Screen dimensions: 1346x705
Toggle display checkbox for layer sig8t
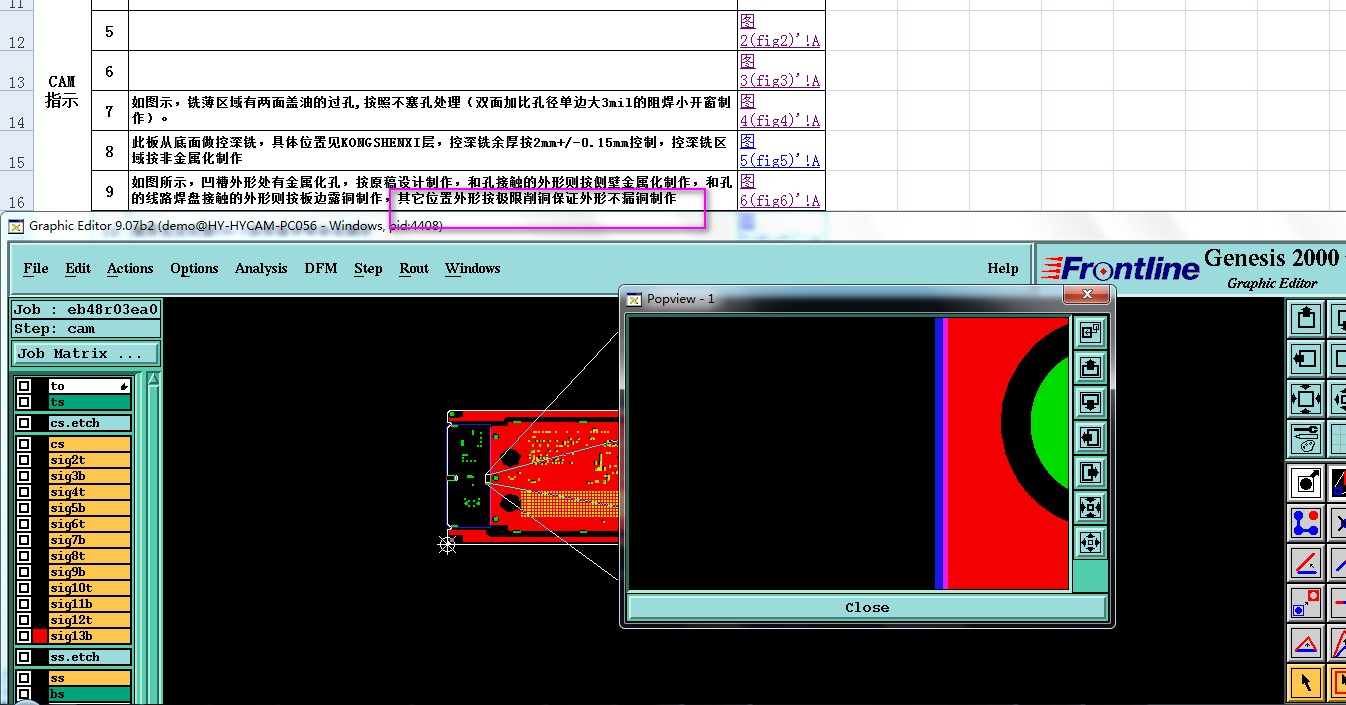(x=23, y=556)
